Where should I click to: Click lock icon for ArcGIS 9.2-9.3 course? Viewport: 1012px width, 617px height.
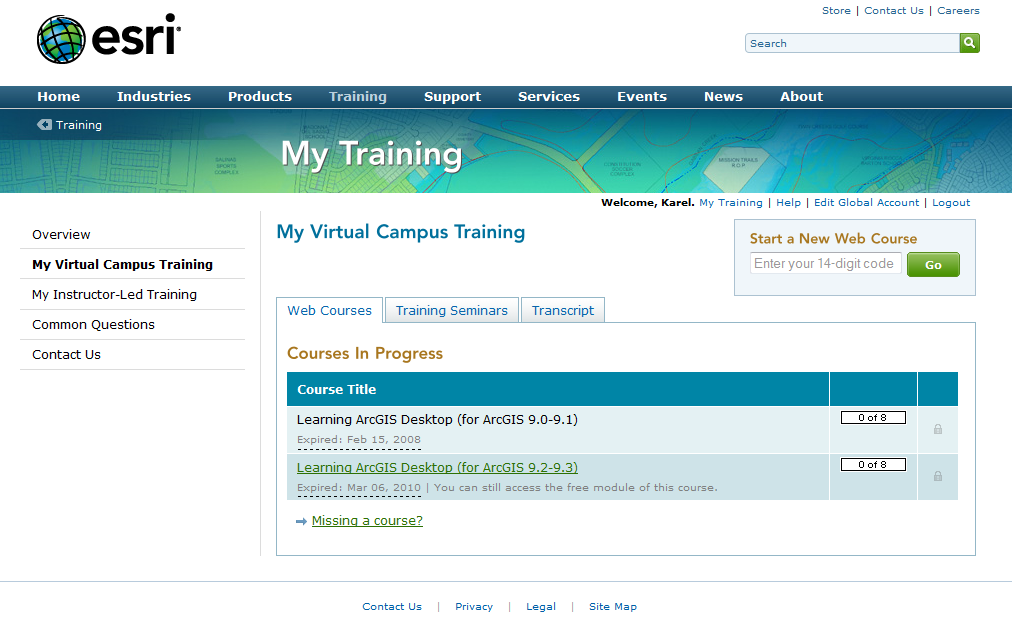pos(938,476)
